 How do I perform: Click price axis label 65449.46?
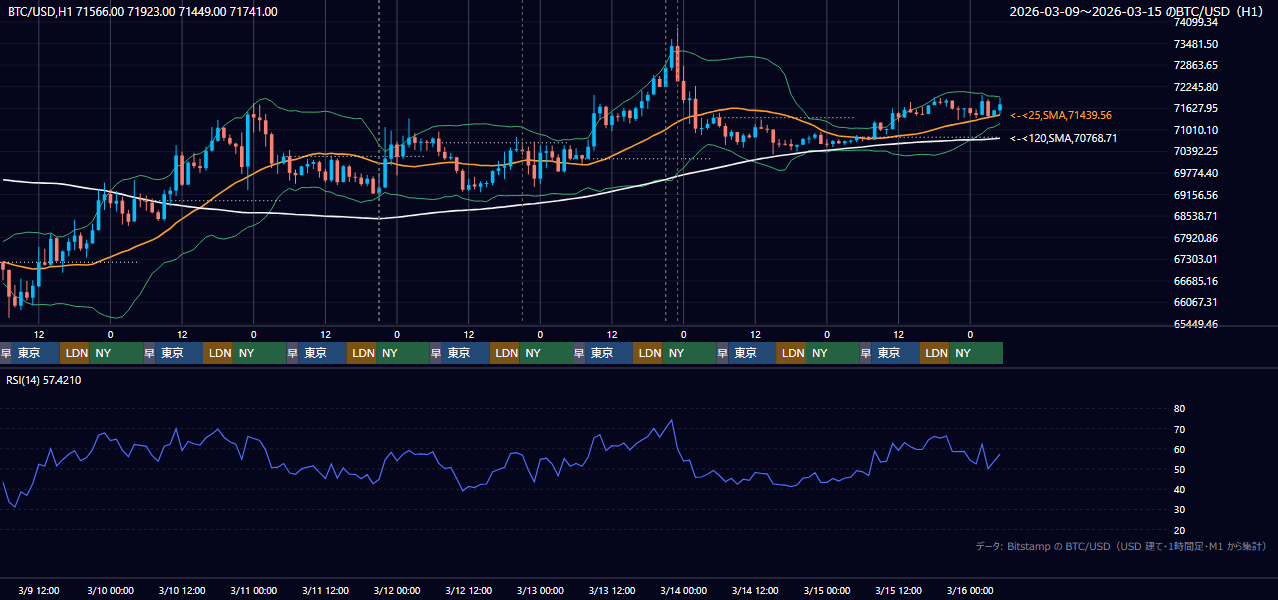pos(1196,324)
